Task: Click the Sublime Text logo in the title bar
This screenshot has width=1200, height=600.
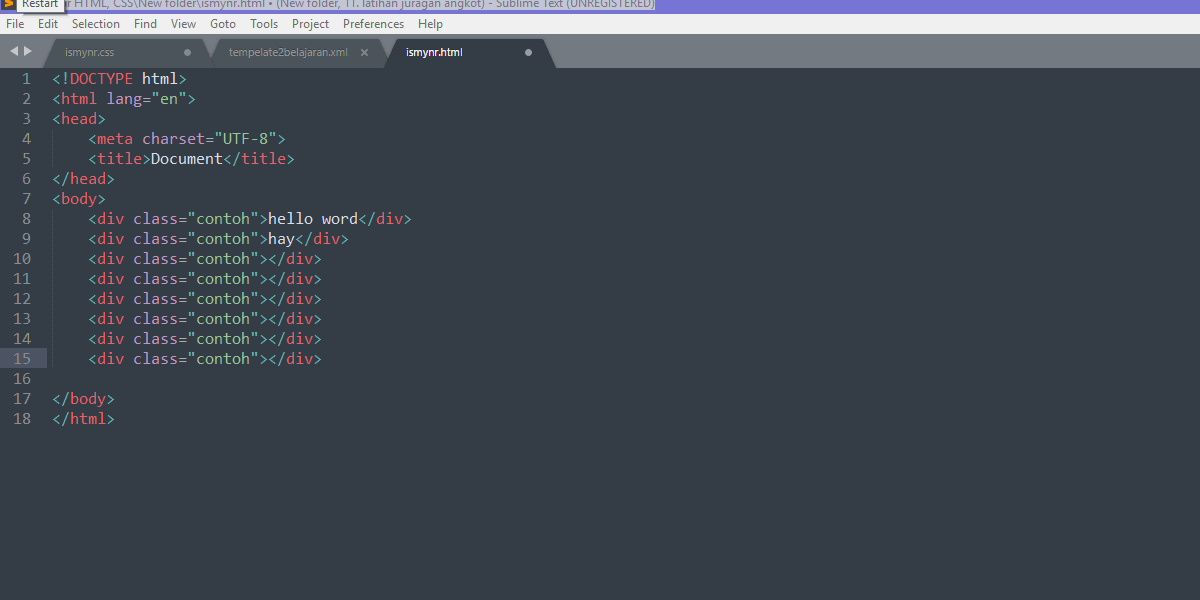Action: point(10,5)
